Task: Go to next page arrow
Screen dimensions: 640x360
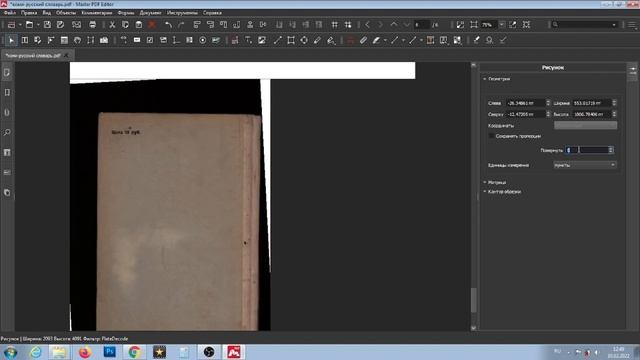Action: [380, 25]
